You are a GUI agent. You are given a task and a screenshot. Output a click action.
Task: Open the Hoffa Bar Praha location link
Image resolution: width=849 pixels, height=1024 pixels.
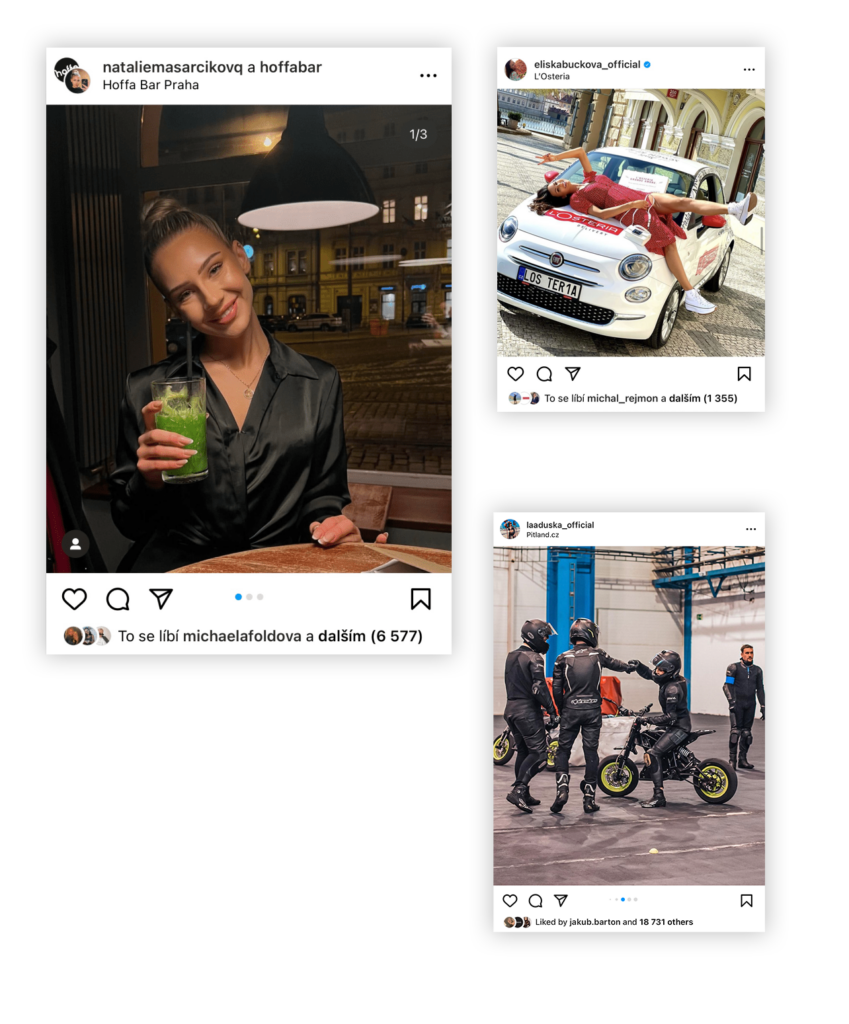pos(151,85)
